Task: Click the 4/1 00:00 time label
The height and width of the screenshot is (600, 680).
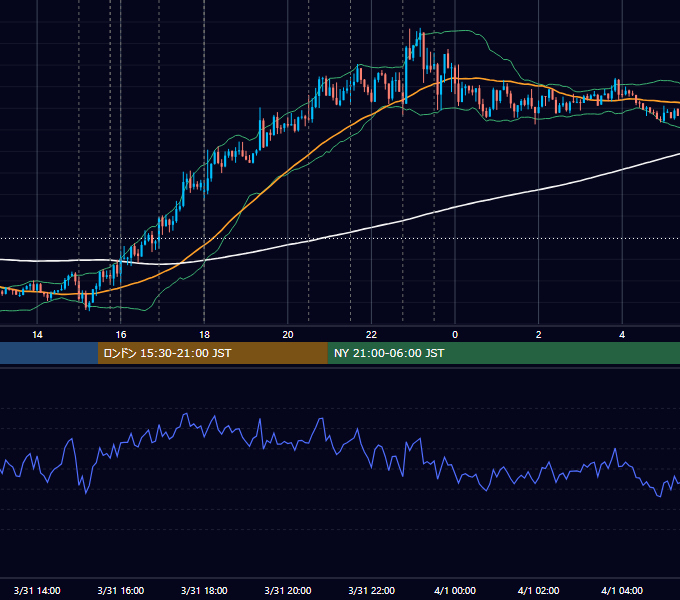Action: (x=455, y=590)
